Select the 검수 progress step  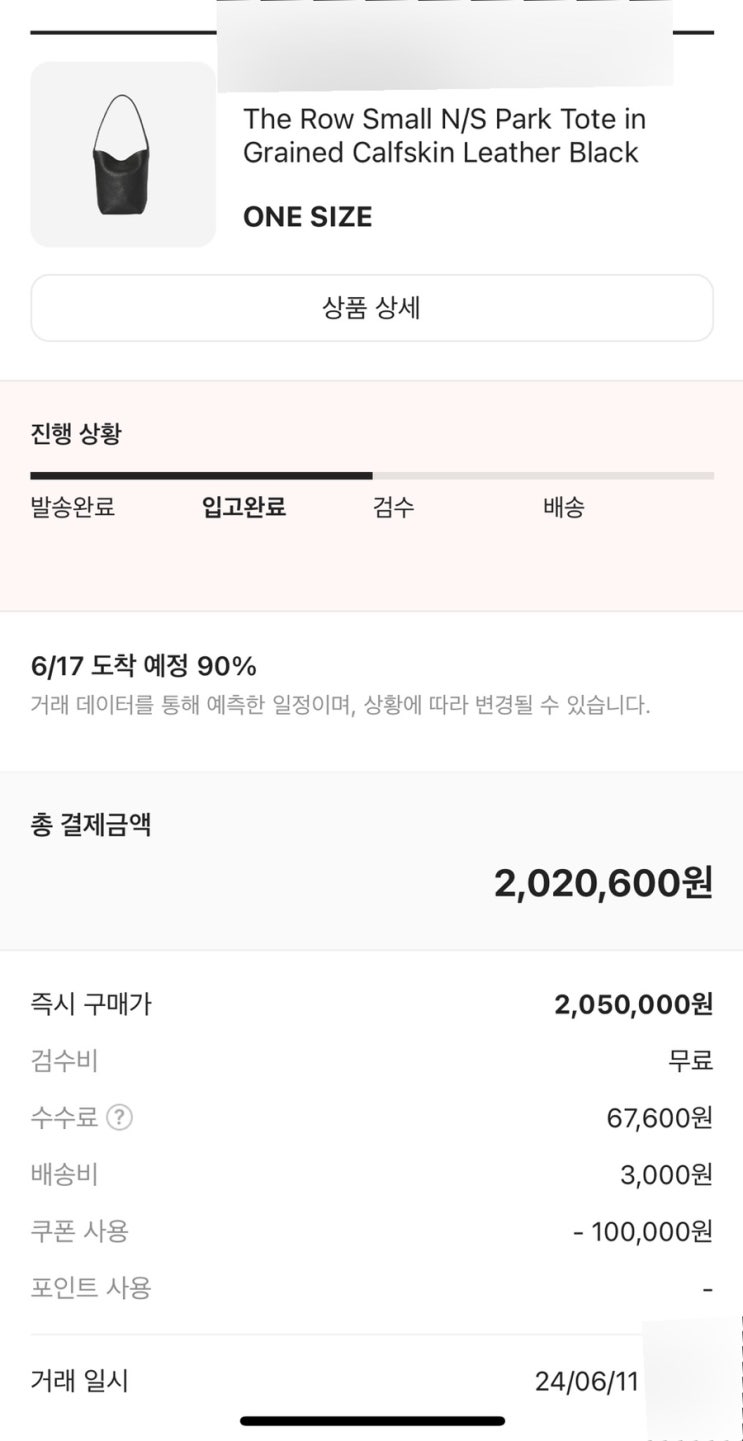click(x=393, y=508)
